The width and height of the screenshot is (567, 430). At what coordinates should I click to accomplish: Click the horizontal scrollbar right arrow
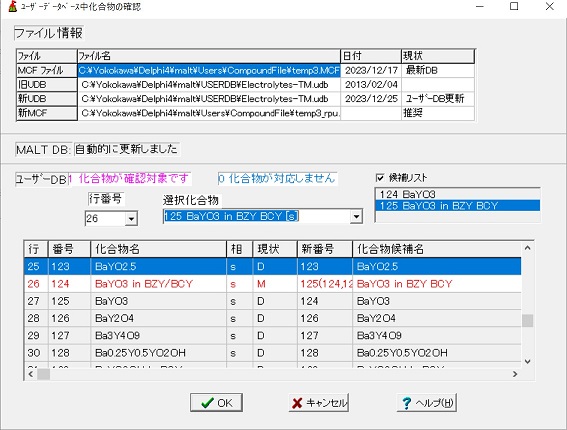[x=515, y=374]
